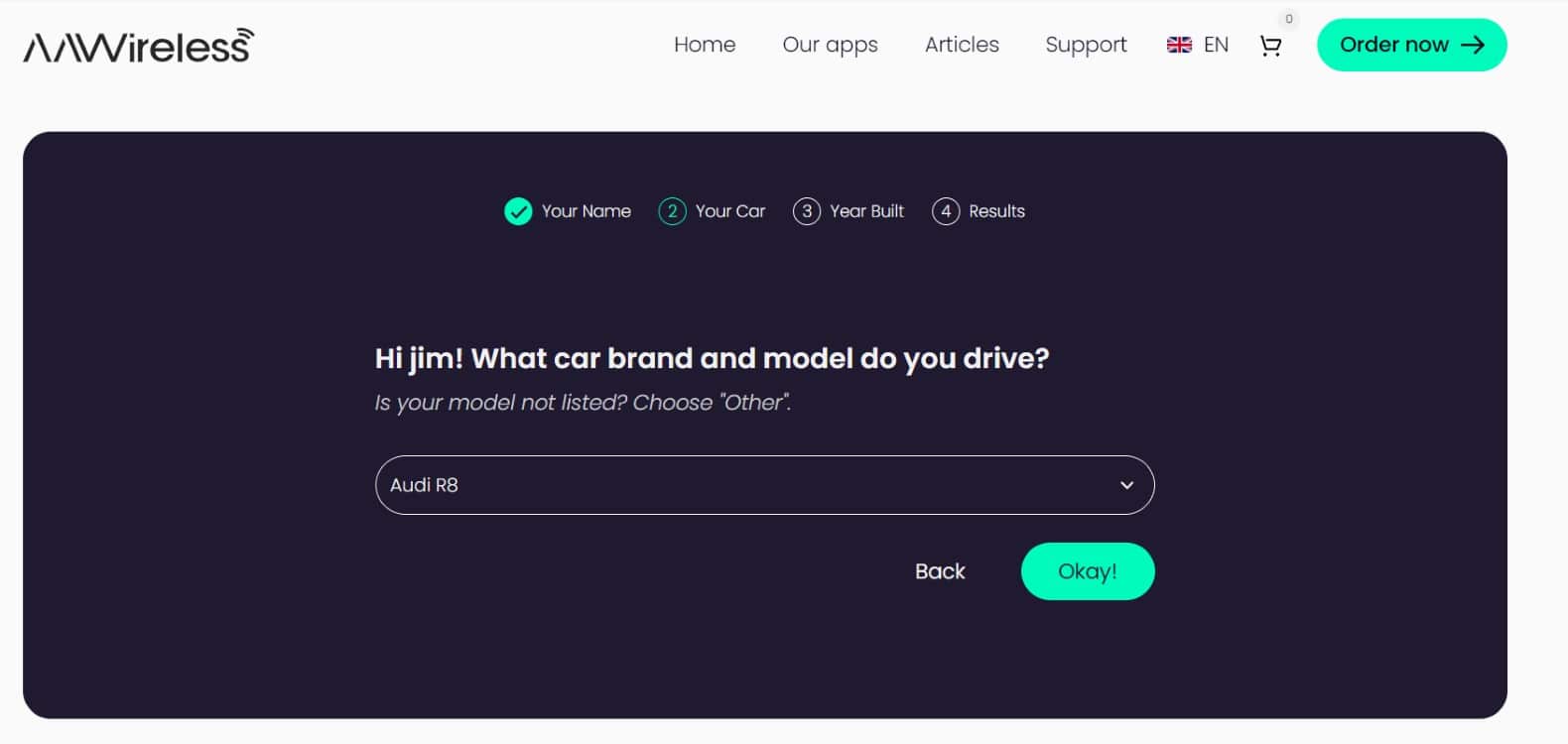Click the Year Built step circle icon

coord(807,211)
